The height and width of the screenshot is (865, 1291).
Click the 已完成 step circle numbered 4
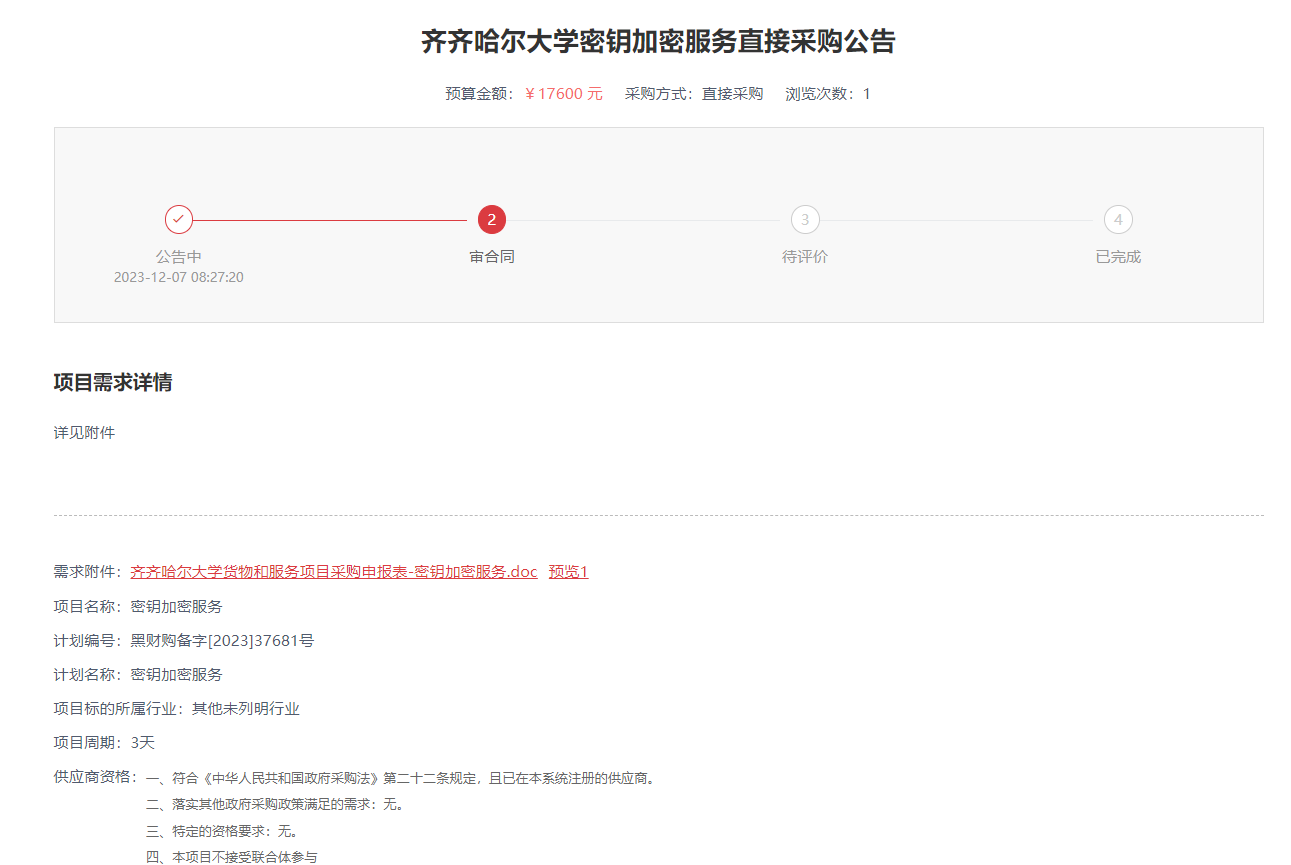[x=1117, y=219]
